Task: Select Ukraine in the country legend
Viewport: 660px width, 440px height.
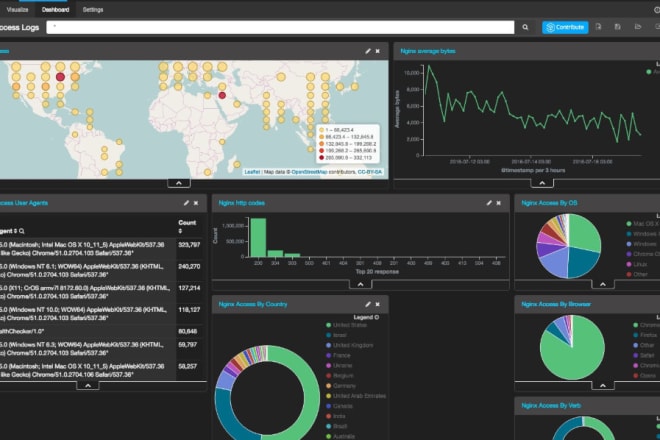Action: (x=342, y=365)
